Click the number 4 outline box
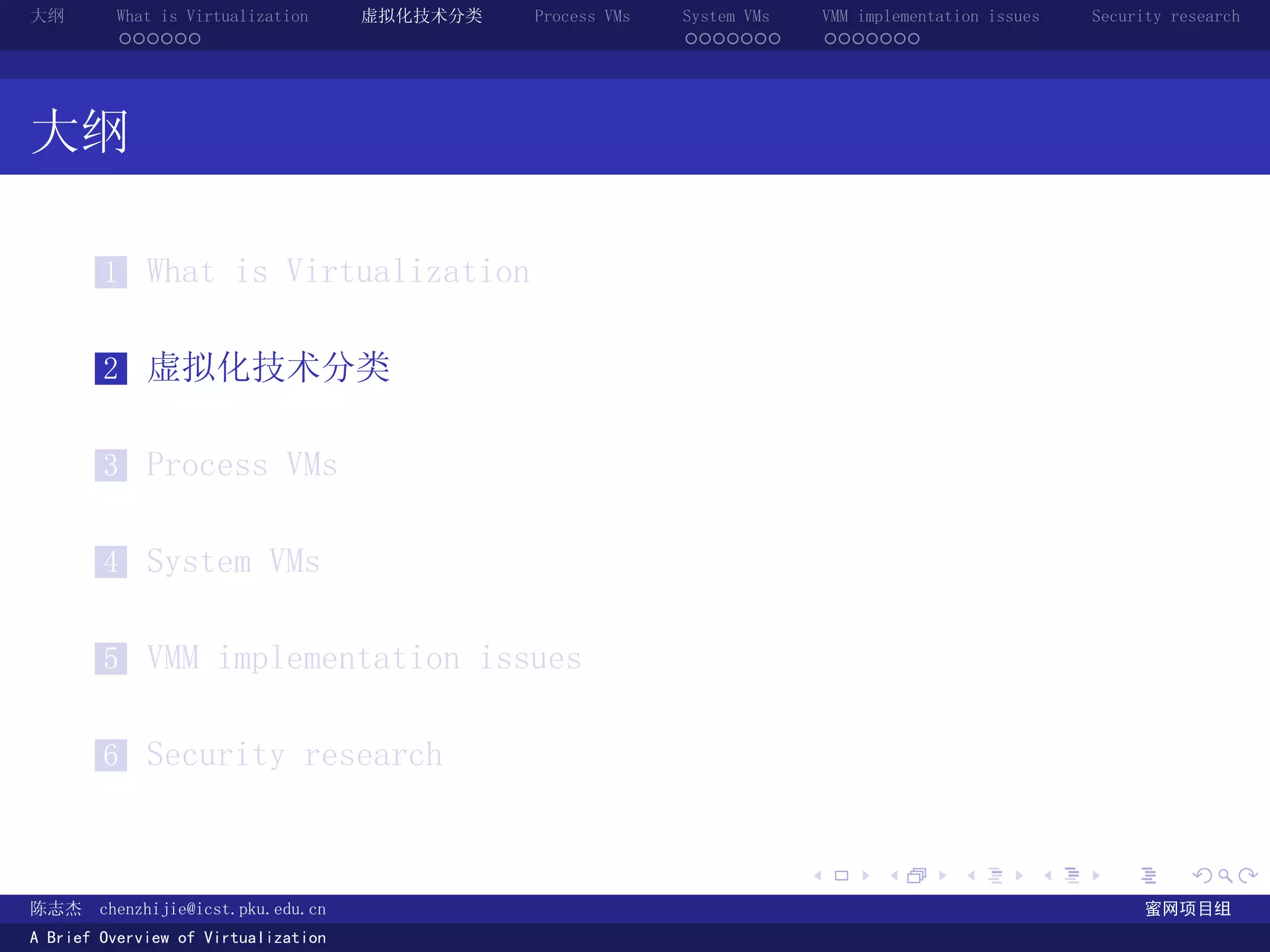 coord(111,562)
